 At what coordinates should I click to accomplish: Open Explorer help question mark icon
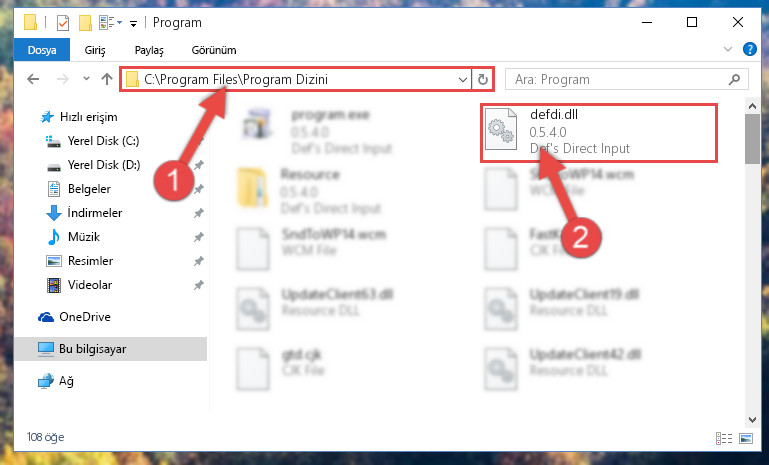pyautogui.click(x=749, y=49)
